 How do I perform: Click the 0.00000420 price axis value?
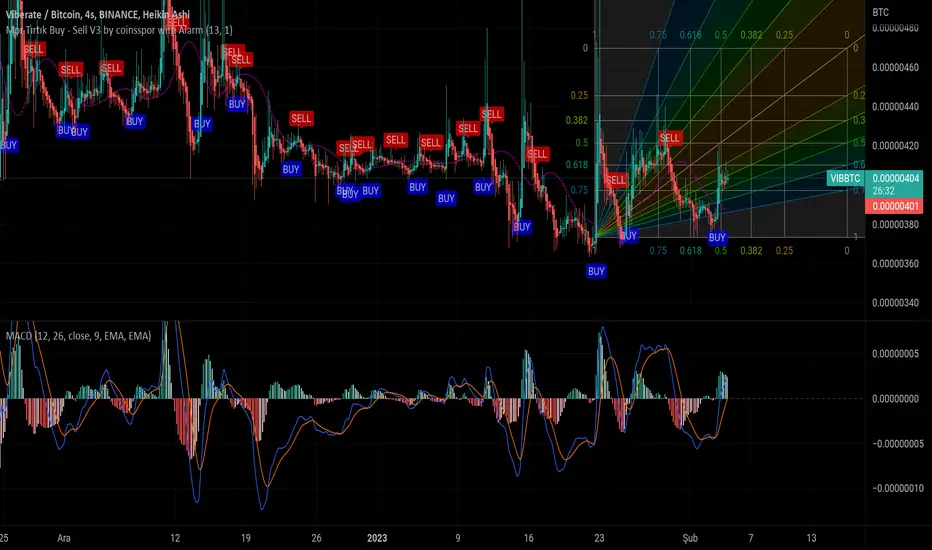click(895, 146)
